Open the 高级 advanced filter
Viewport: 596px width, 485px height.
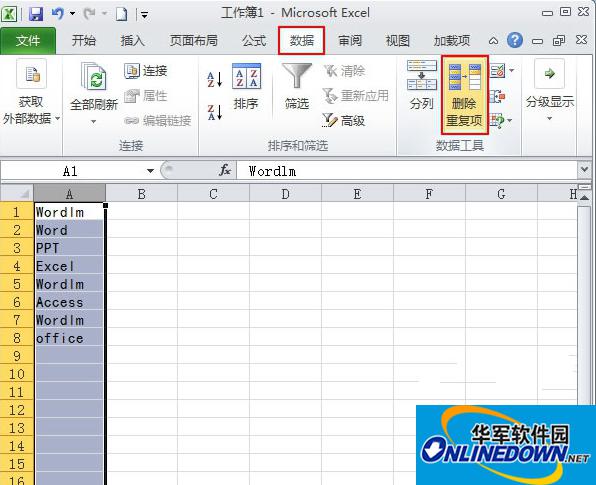click(x=344, y=121)
